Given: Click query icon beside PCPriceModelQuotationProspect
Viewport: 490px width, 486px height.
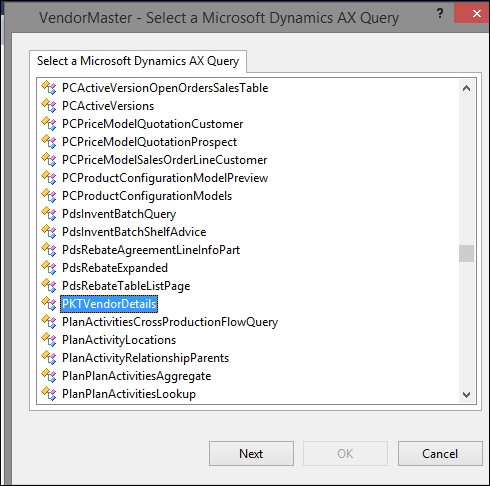Looking at the screenshot, I should coord(49,142).
